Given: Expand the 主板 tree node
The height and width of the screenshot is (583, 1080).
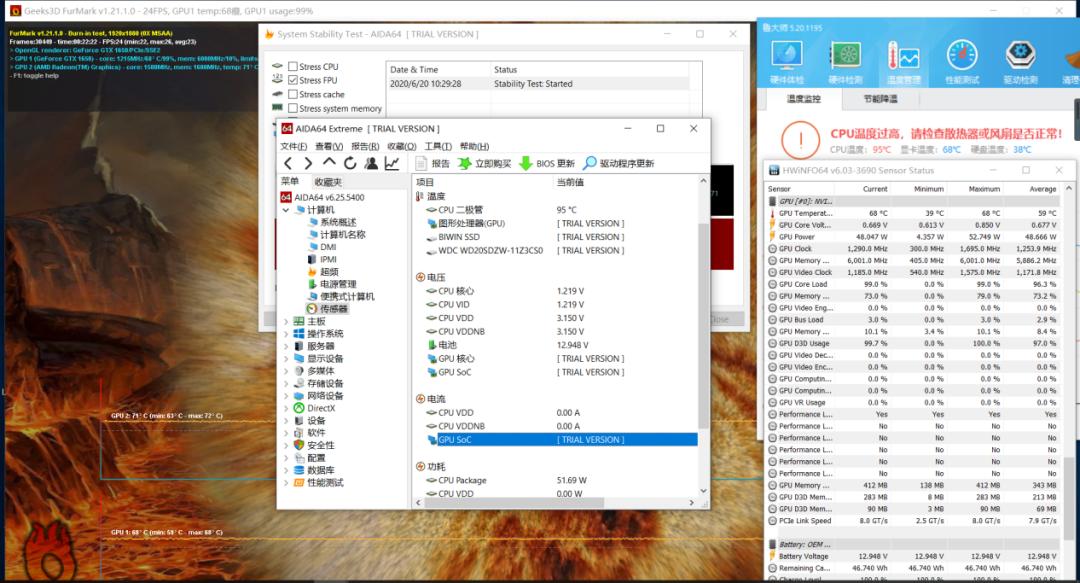Looking at the screenshot, I should tap(286, 321).
